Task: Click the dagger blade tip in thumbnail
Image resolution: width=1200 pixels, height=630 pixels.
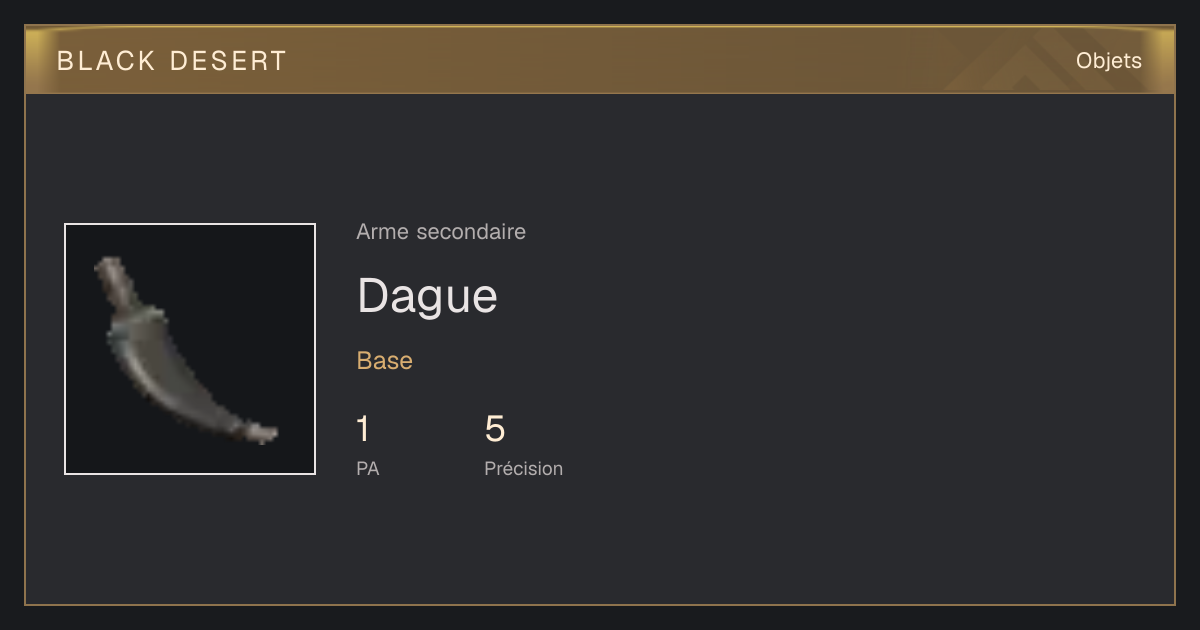Action: pos(264,433)
